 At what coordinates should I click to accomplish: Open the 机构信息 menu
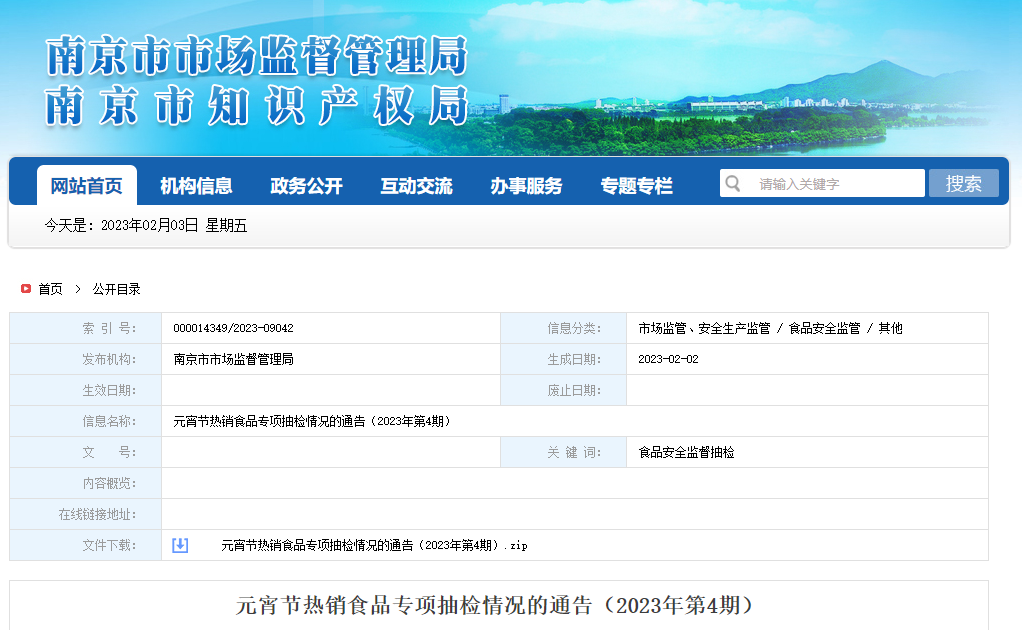[196, 186]
